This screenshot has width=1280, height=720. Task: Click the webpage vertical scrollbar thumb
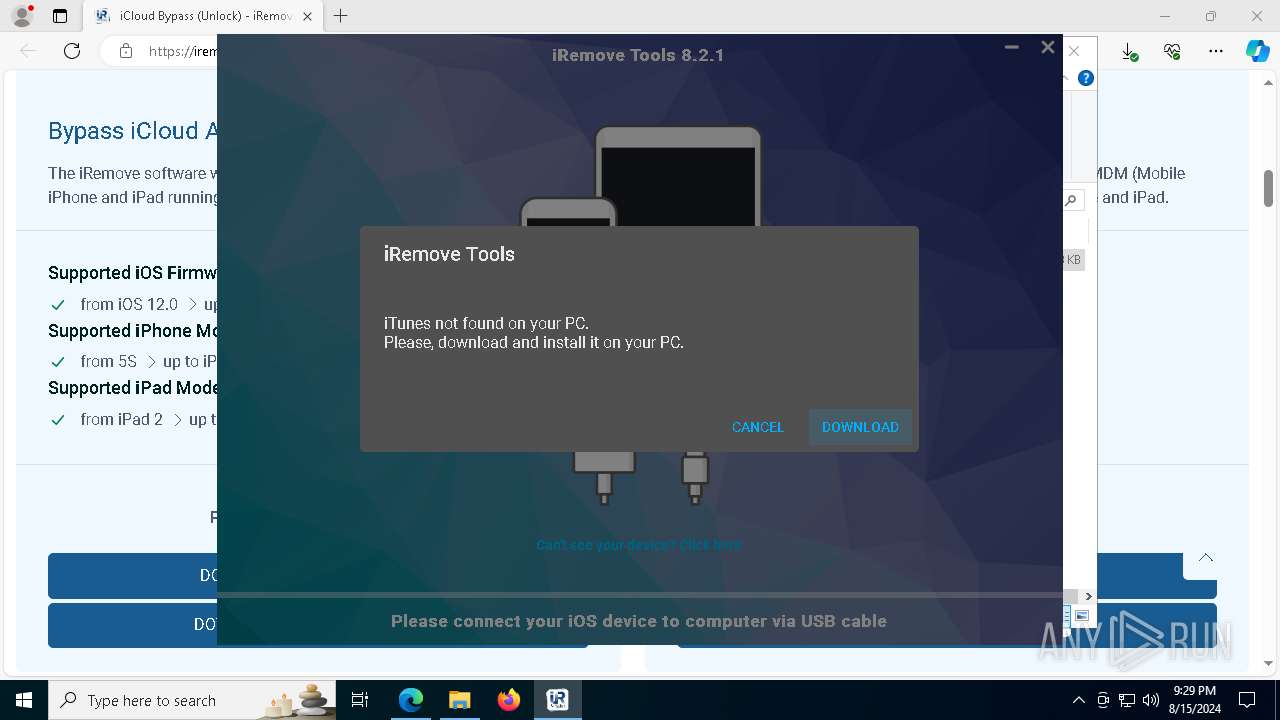1269,188
